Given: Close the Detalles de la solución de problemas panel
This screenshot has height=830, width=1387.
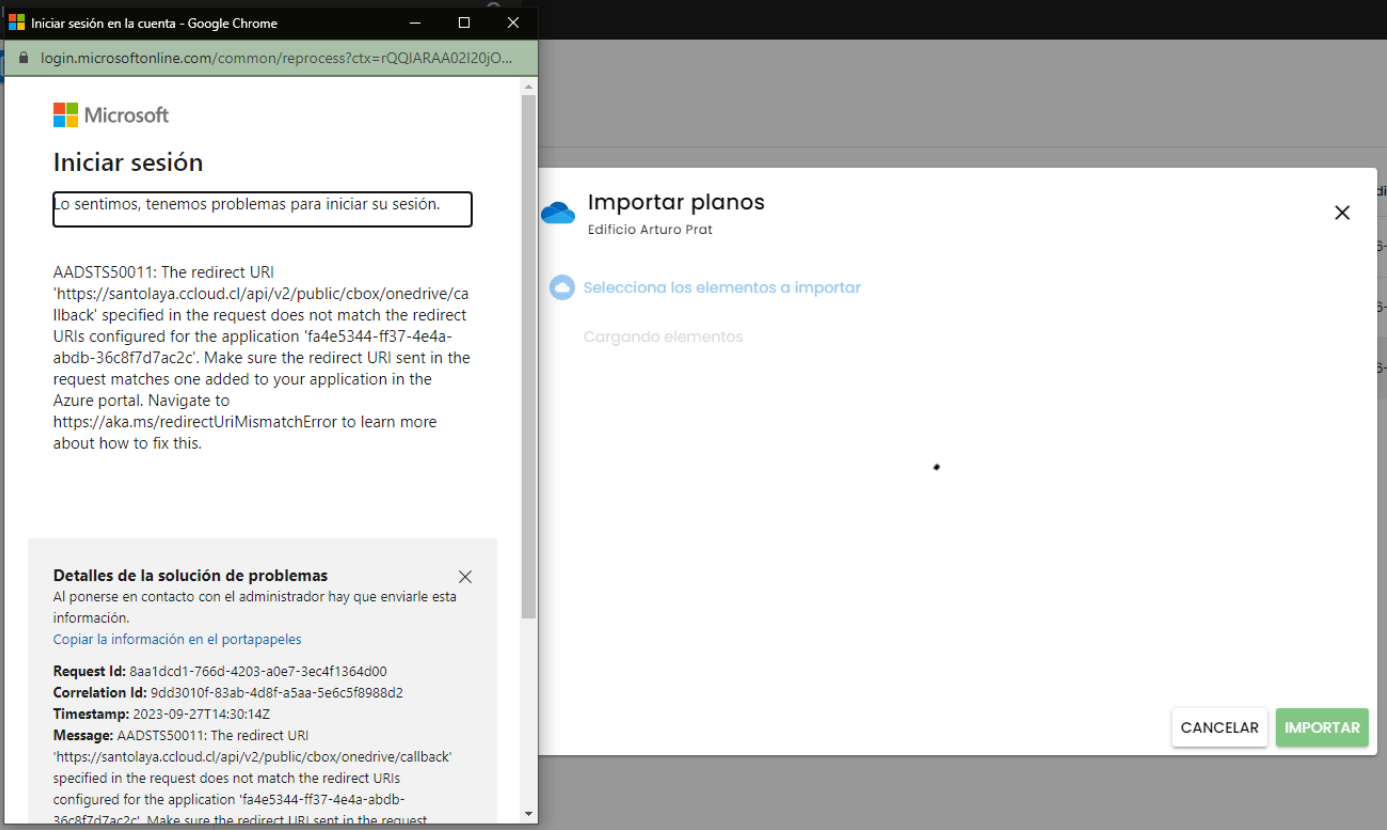Looking at the screenshot, I should tap(465, 577).
